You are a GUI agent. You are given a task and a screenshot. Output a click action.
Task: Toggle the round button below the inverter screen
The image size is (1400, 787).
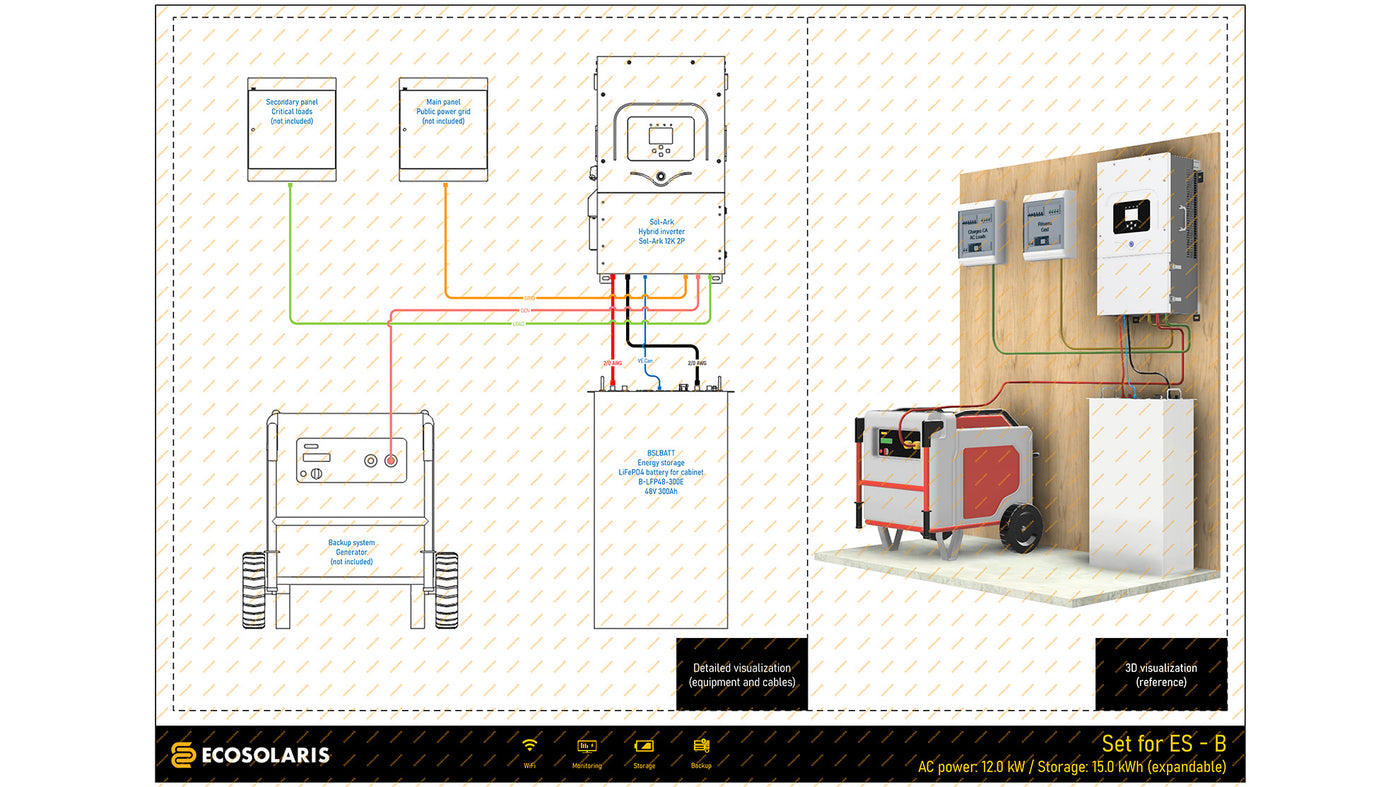(661, 175)
